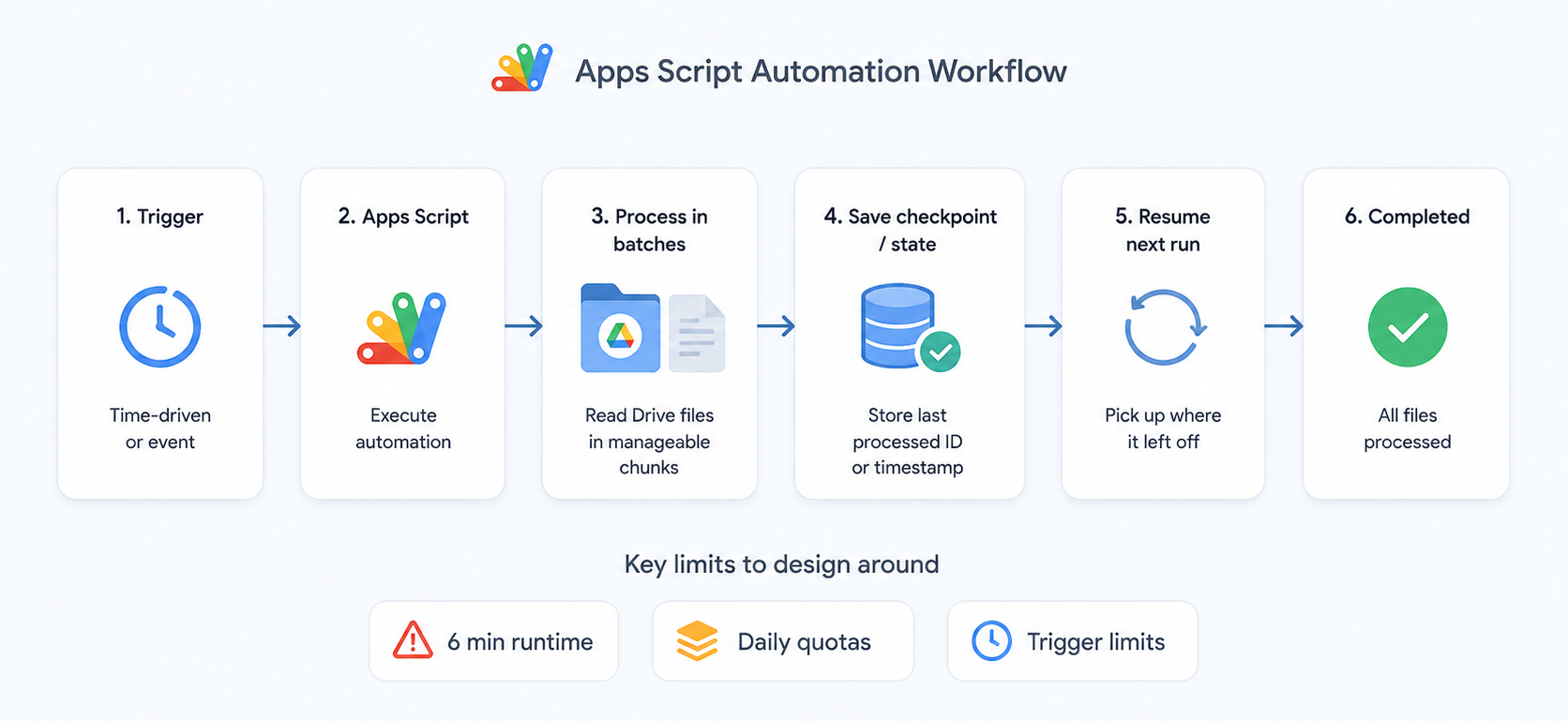Click the '6. Completed' heading

point(1407,217)
